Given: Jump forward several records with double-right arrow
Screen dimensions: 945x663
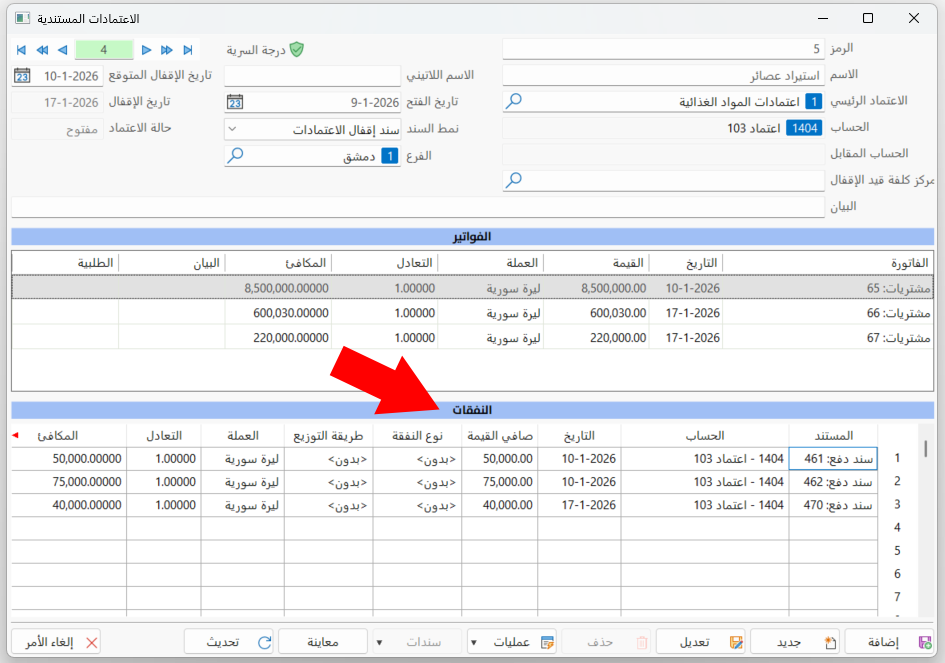Looking at the screenshot, I should tap(167, 50).
